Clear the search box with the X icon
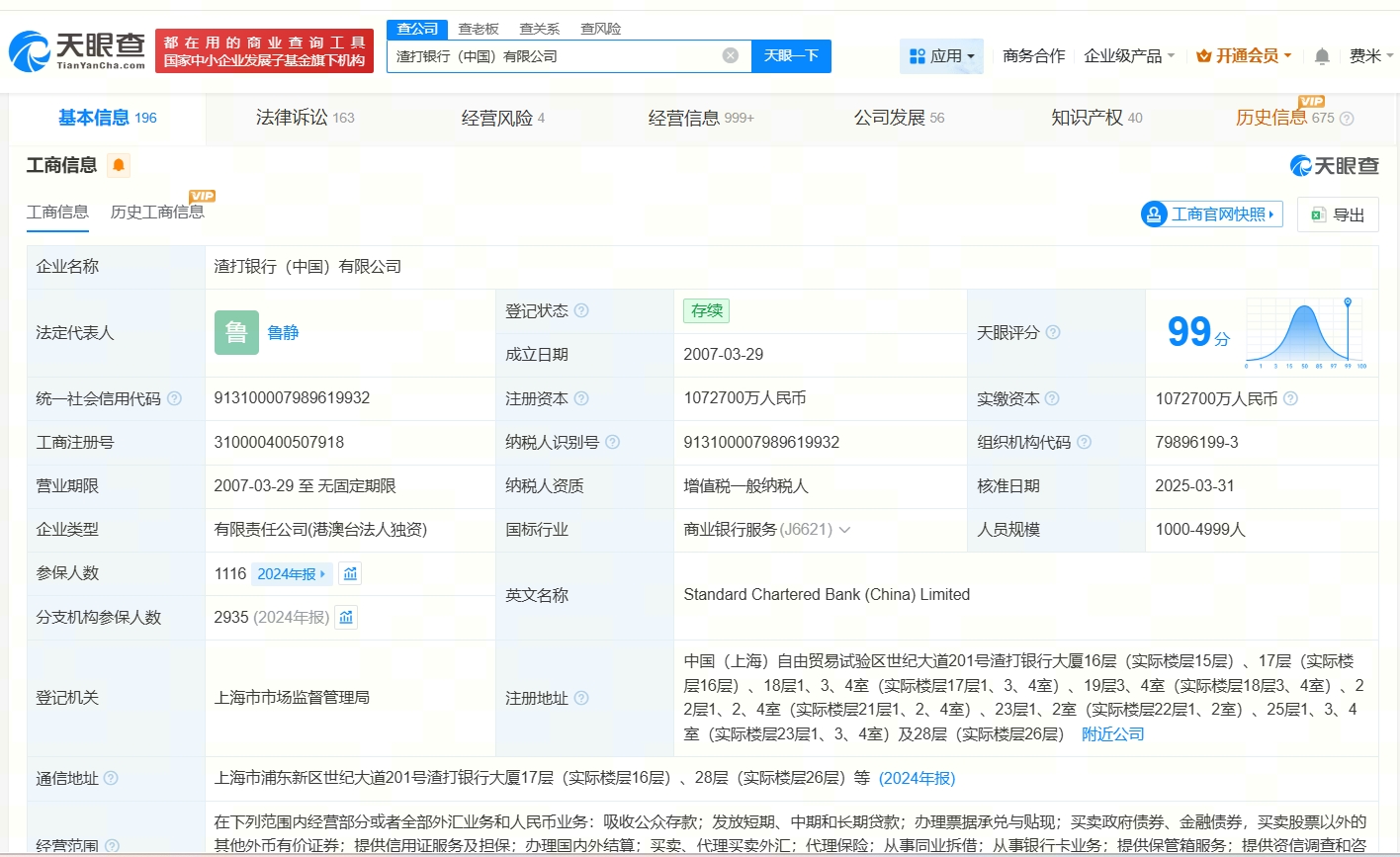Image resolution: width=1400 pixels, height=857 pixels. click(x=731, y=55)
